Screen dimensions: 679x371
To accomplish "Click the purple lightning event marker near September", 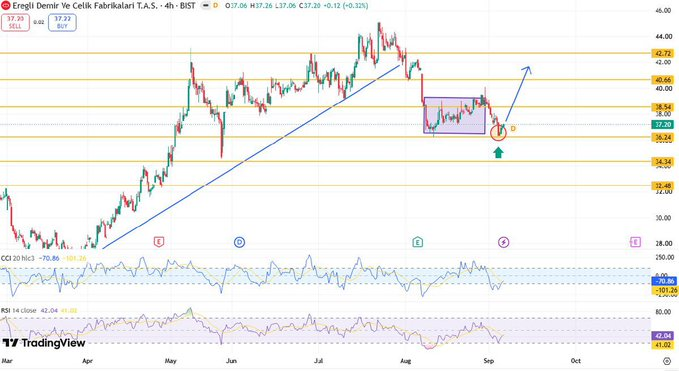I will pyautogui.click(x=503, y=242).
